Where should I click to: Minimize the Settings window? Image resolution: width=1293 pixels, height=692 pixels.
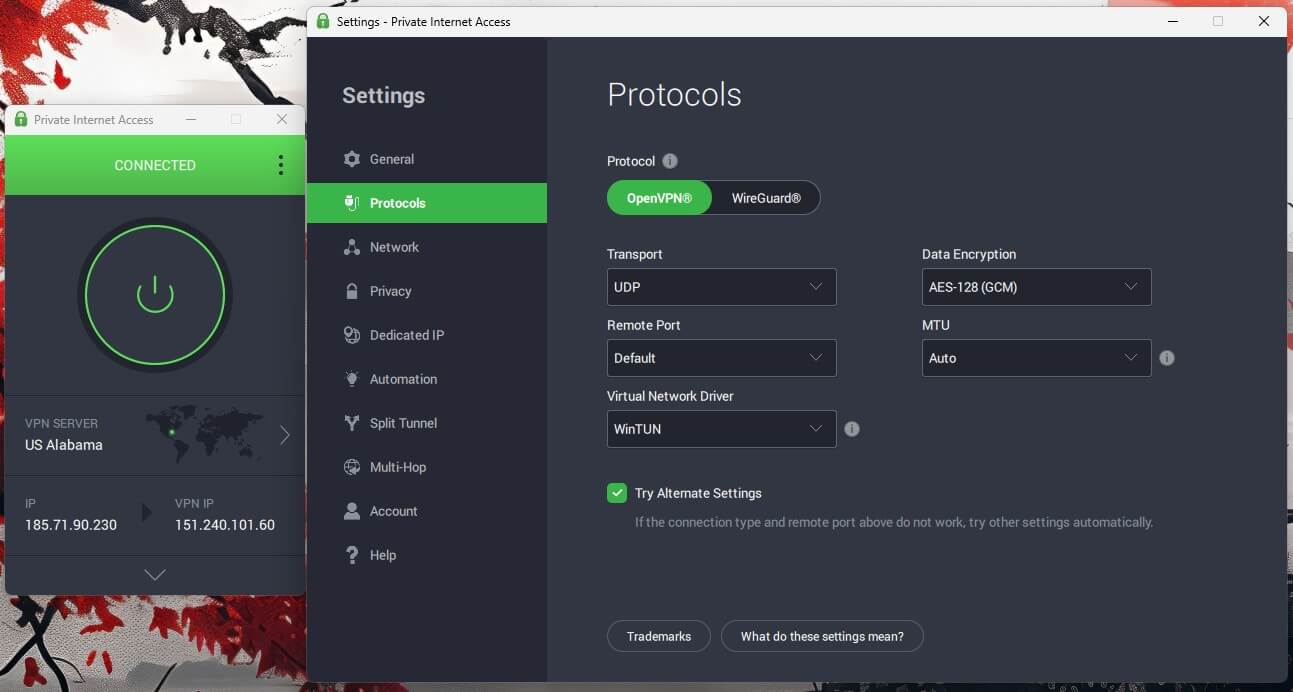coord(1172,21)
